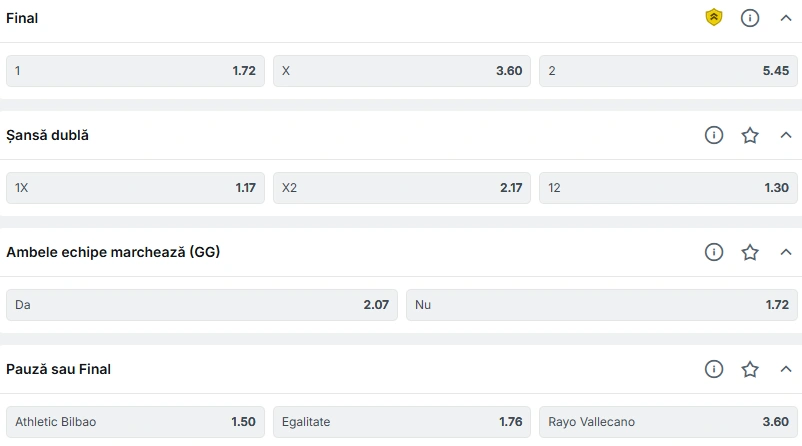Pick double chance 1X at 1.17
Screen dimensions: 802x446
point(135,188)
